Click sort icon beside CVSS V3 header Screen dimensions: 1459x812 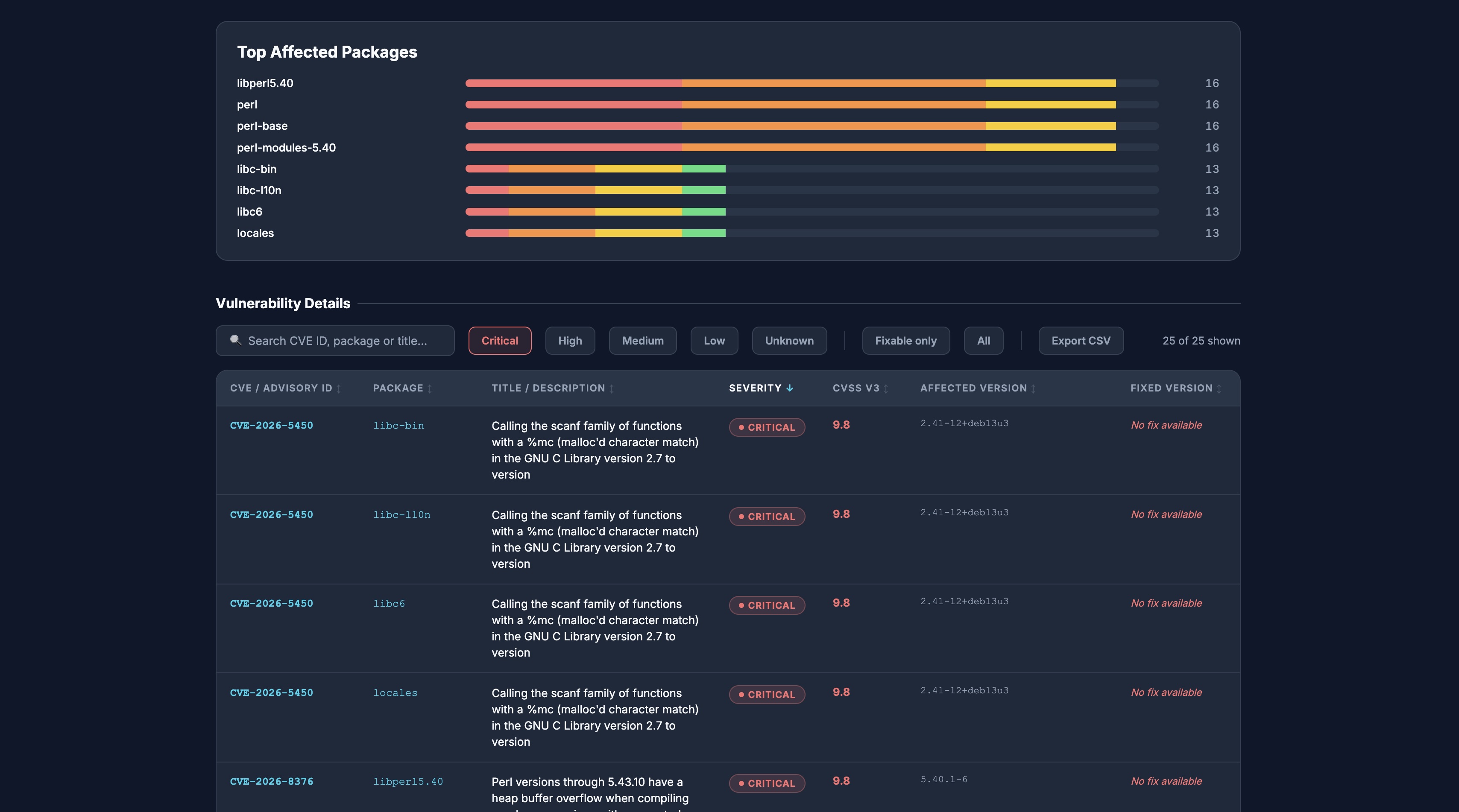(x=886, y=388)
